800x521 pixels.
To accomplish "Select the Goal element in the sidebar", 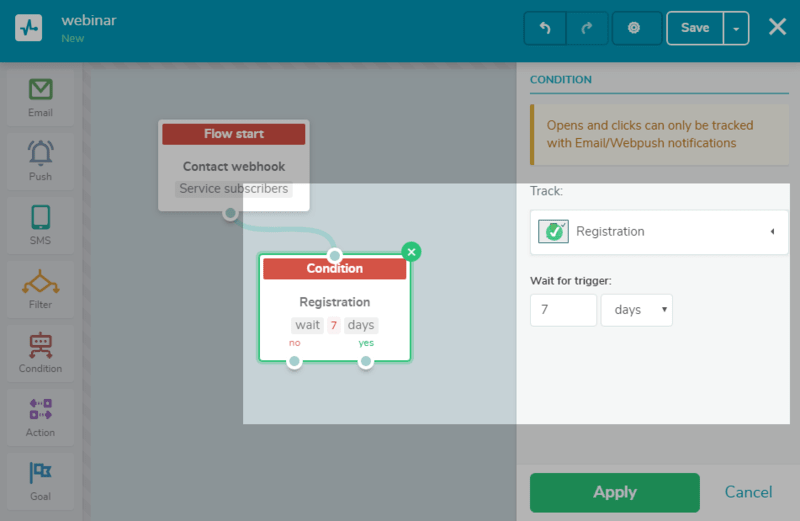I will coord(40,481).
